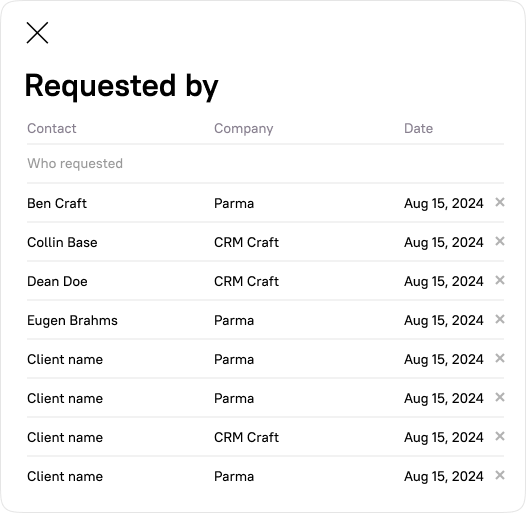The height and width of the screenshot is (513, 526).
Task: Click CRM Craft company in Dean Doe row
Action: (246, 281)
